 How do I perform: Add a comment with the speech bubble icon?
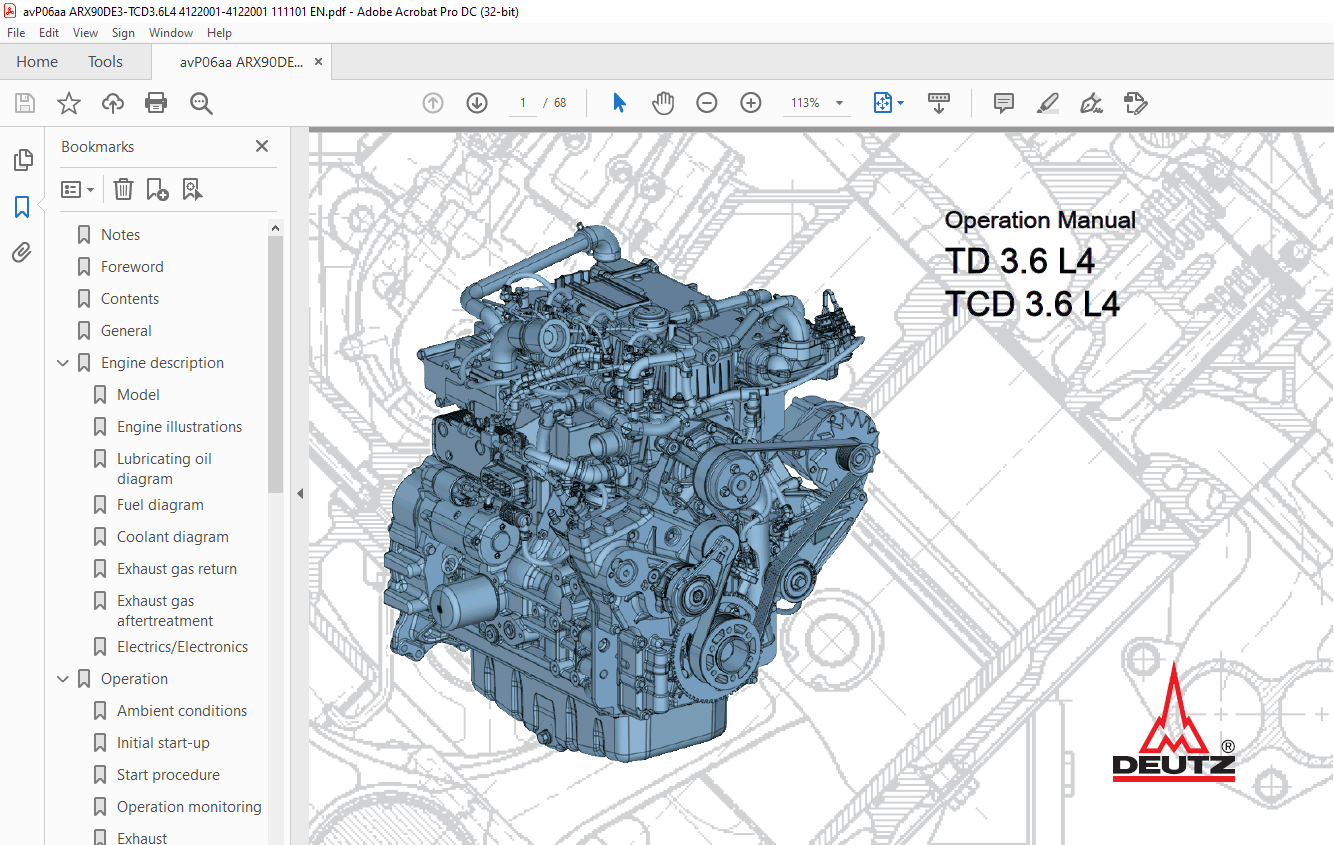(1004, 103)
